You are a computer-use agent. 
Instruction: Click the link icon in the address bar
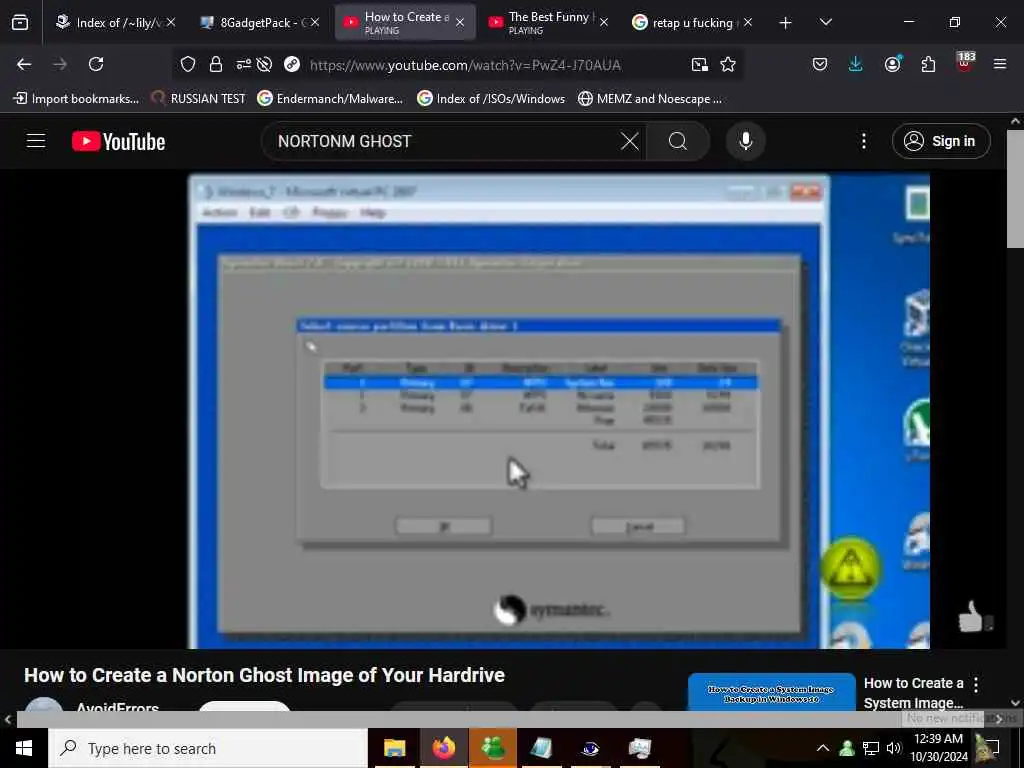pyautogui.click(x=292, y=64)
